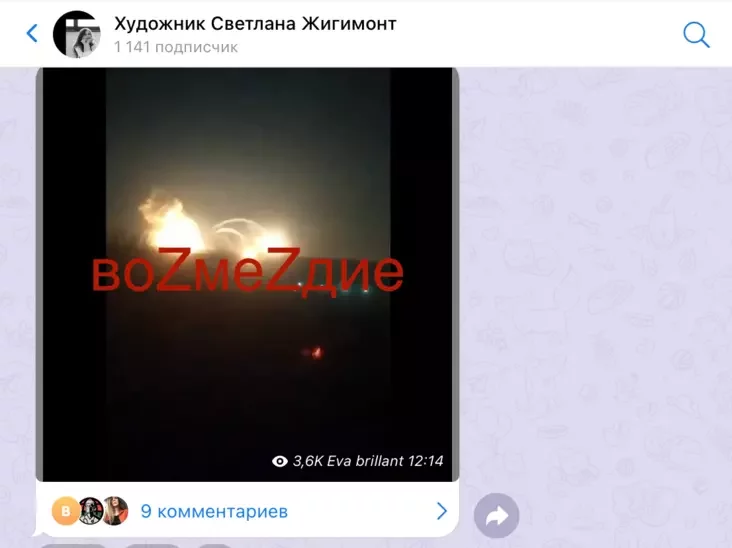
Task: Tap the 'Eva brillant' author signature
Action: (x=365, y=461)
